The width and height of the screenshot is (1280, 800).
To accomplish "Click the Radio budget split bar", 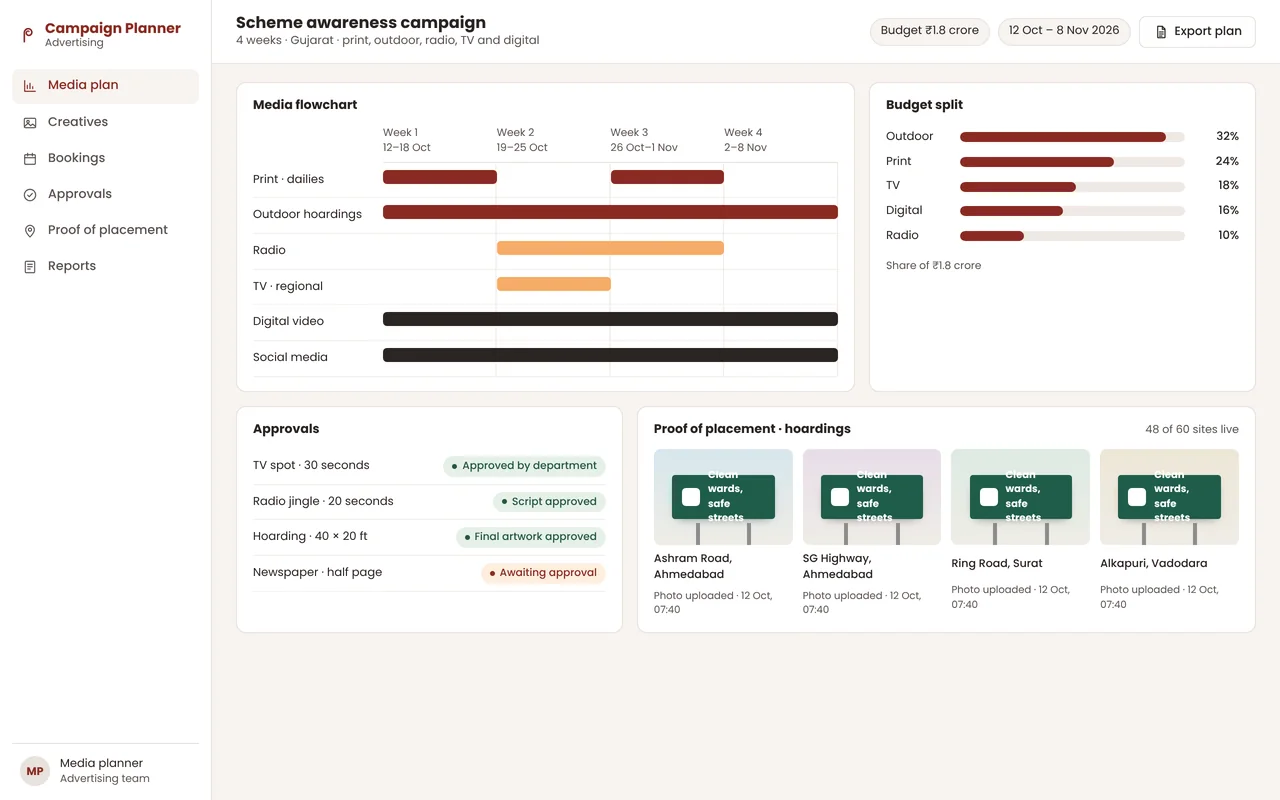I will tap(1072, 236).
